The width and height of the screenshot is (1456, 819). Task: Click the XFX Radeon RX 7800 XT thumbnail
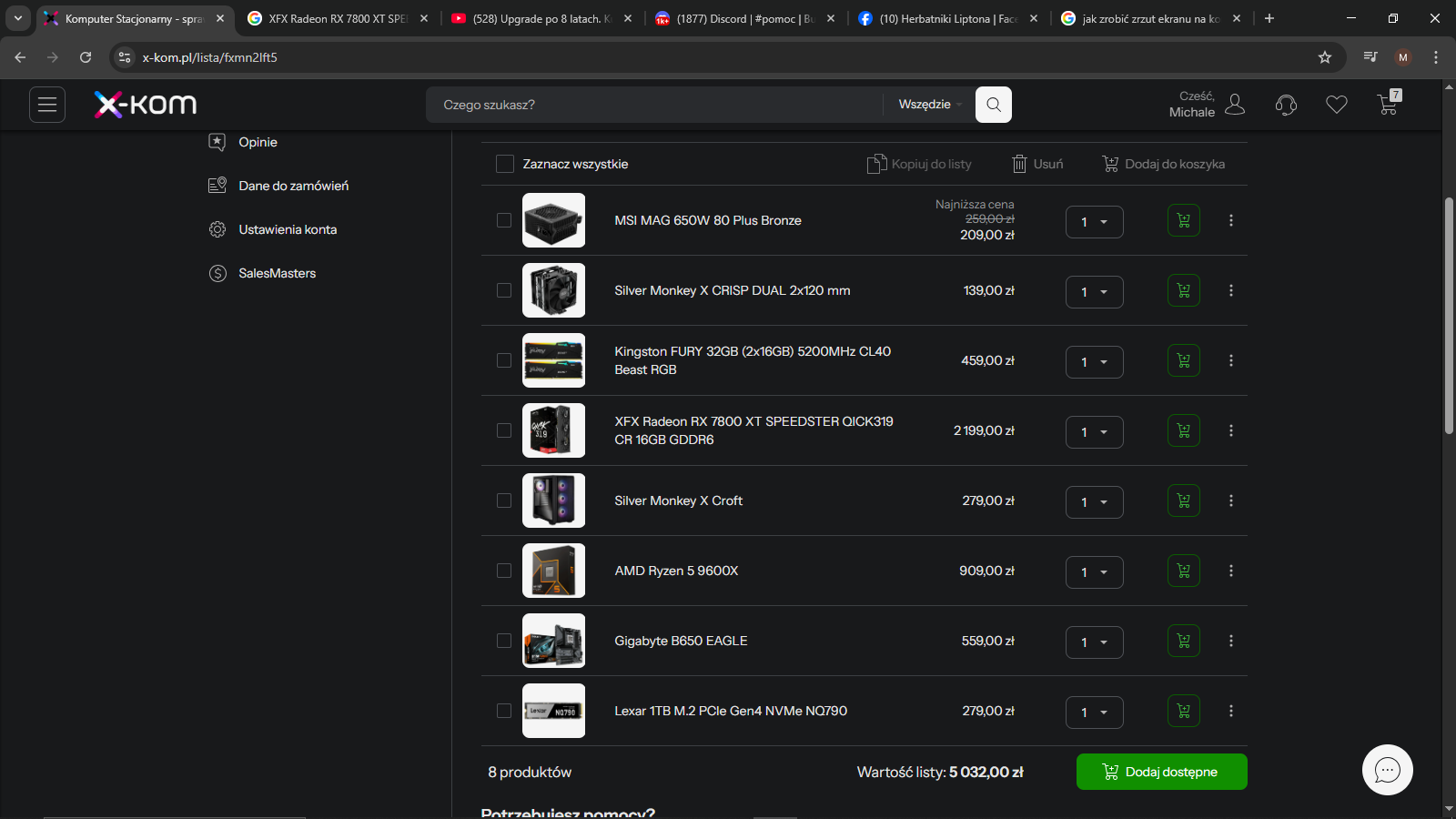(553, 430)
